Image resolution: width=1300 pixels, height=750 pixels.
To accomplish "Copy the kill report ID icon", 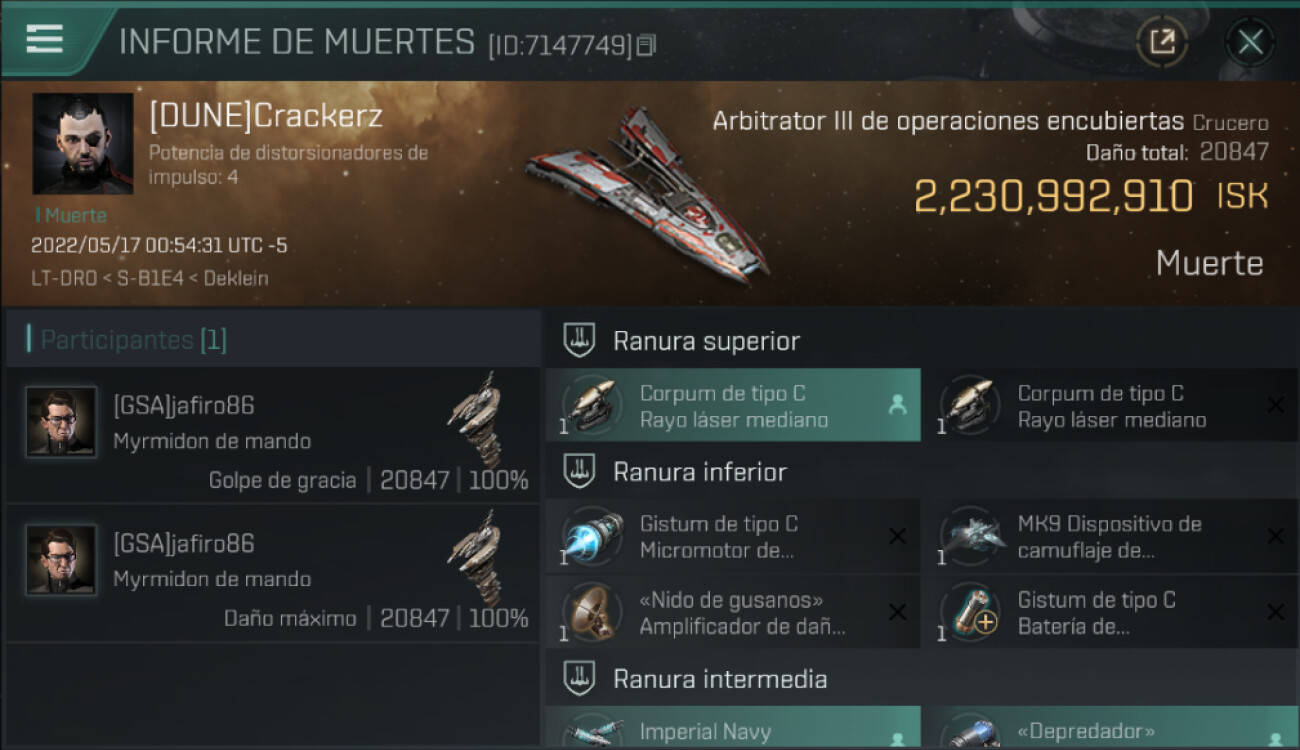I will pyautogui.click(x=646, y=45).
